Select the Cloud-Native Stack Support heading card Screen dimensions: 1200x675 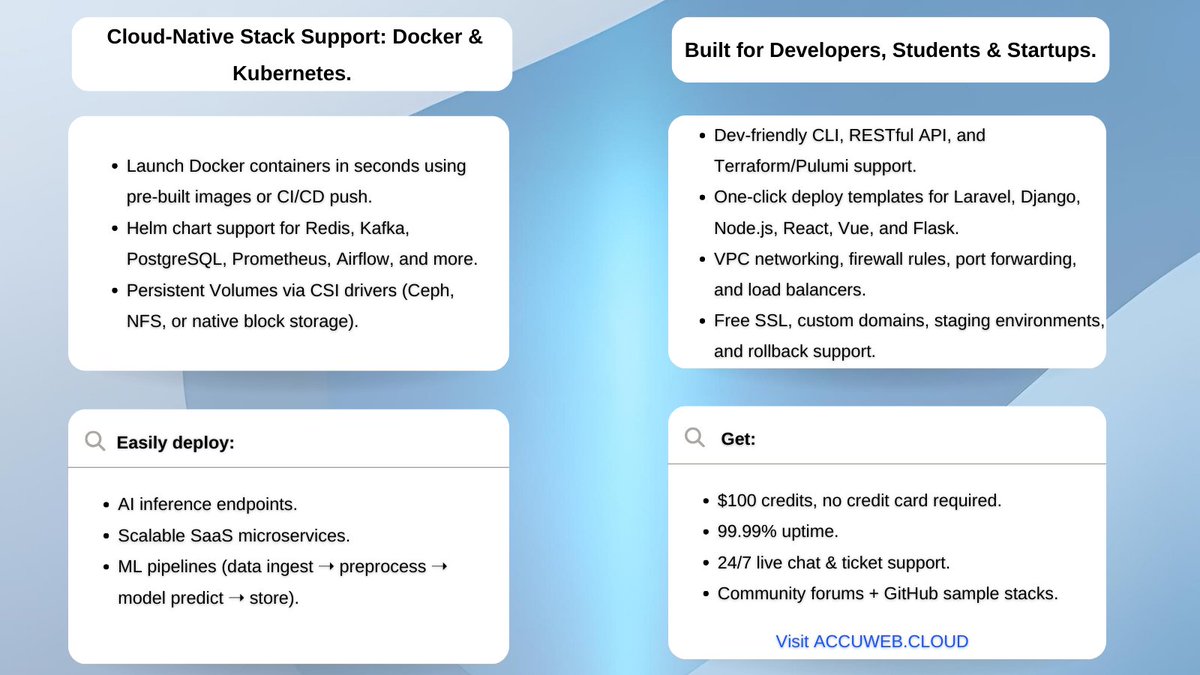click(292, 54)
